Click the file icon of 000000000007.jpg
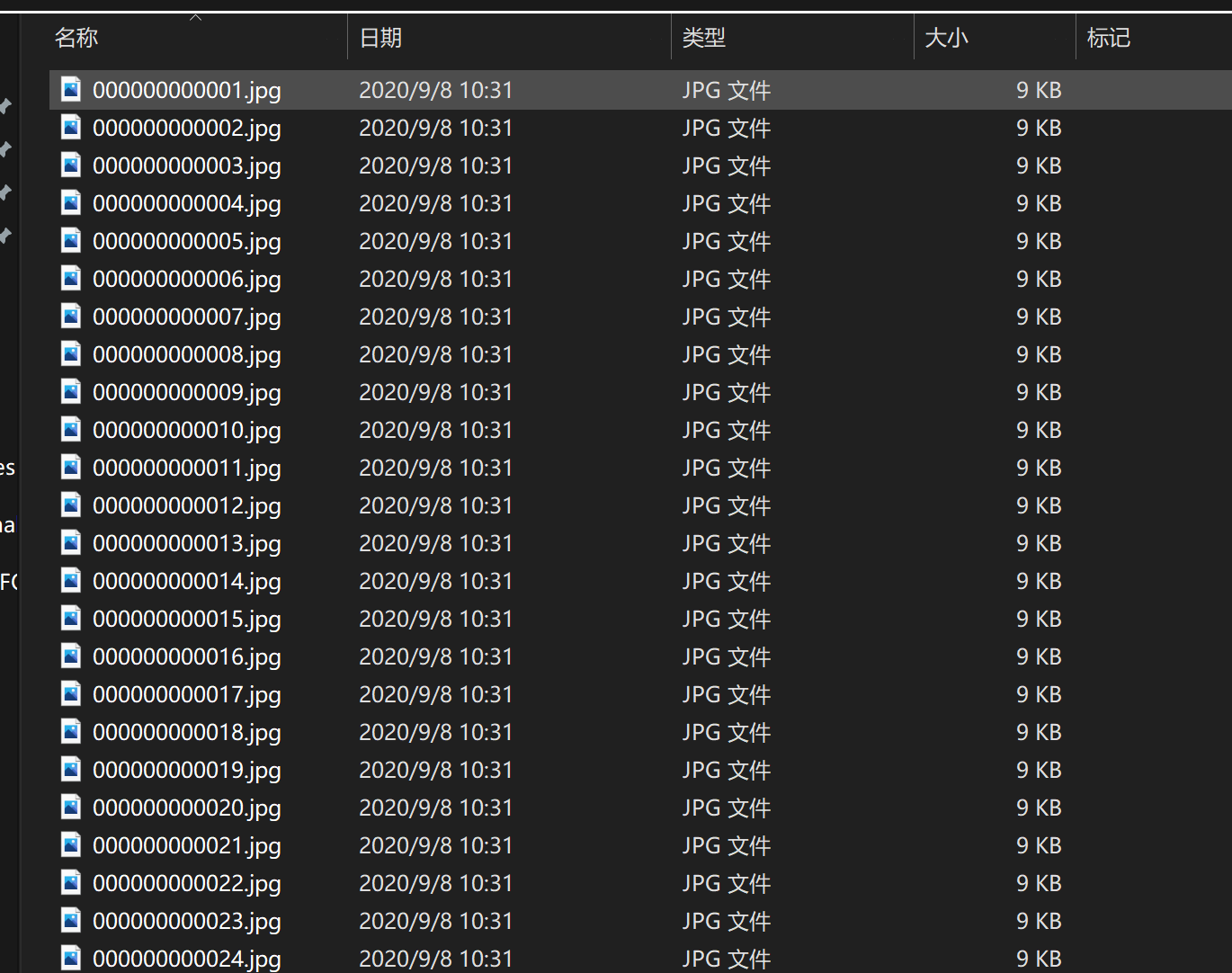1232x973 pixels. coord(71,316)
